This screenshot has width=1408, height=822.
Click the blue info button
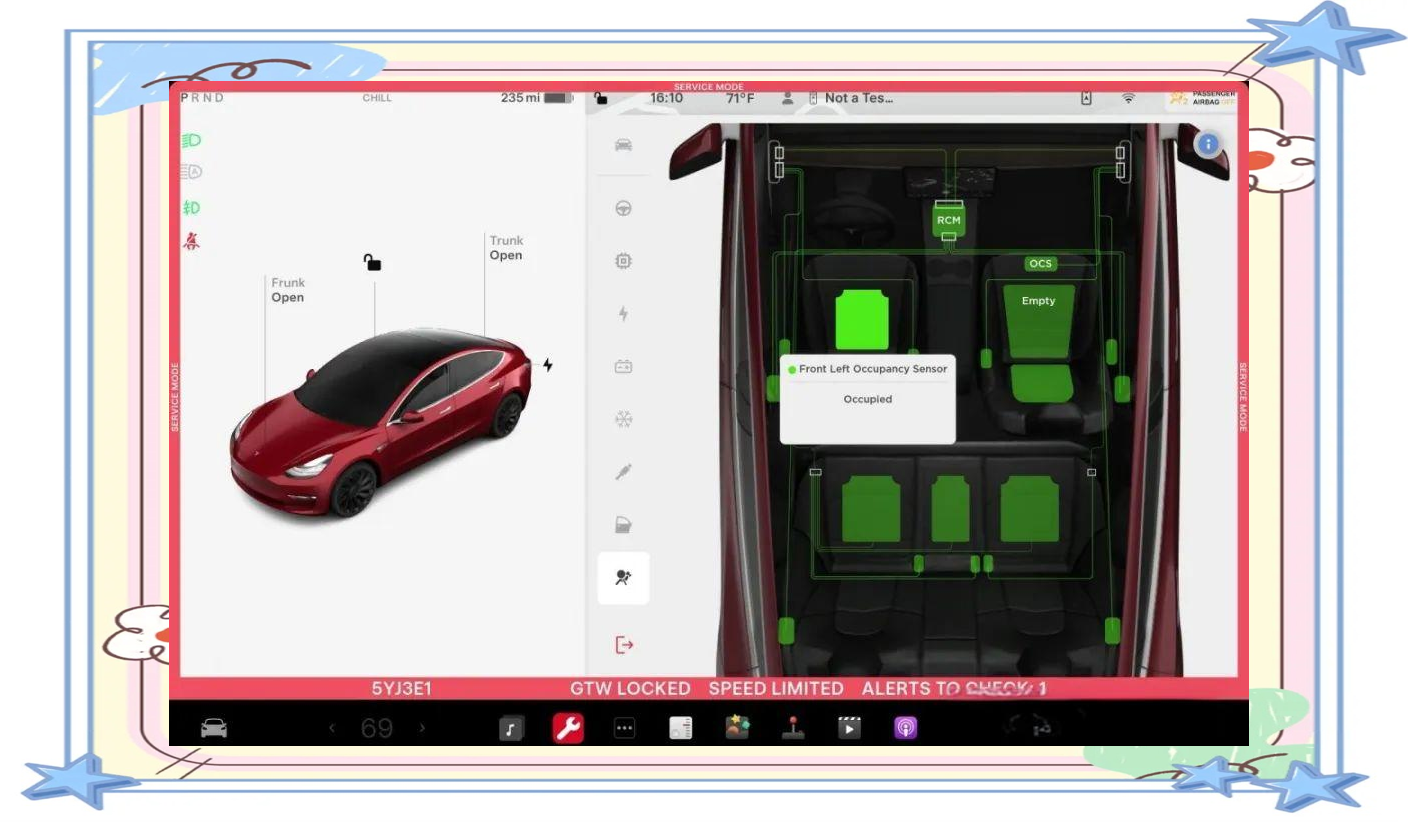click(x=1208, y=145)
